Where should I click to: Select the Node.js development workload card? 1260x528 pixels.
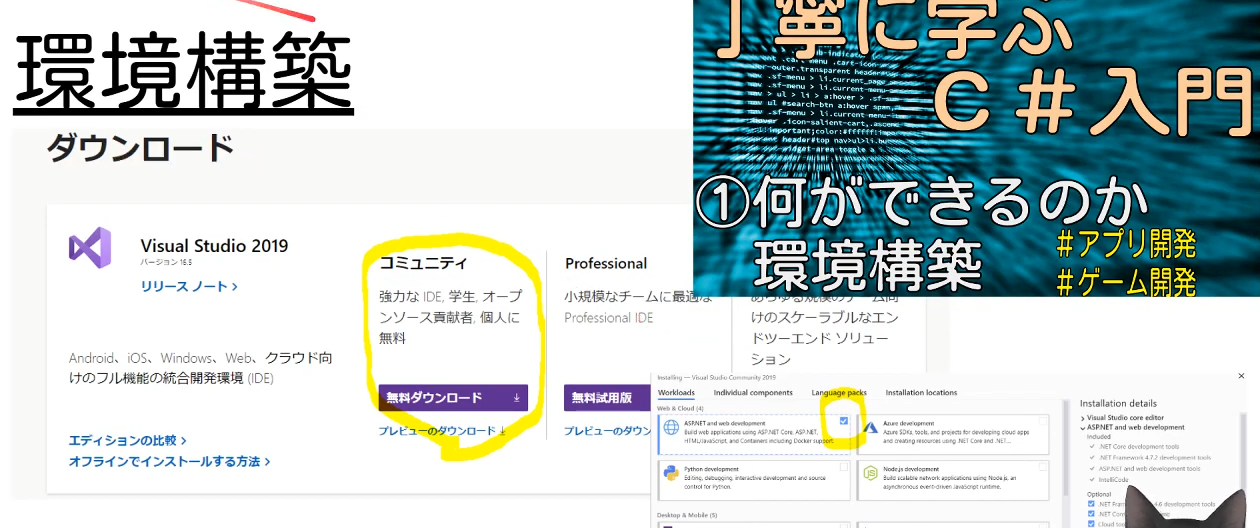(x=953, y=478)
